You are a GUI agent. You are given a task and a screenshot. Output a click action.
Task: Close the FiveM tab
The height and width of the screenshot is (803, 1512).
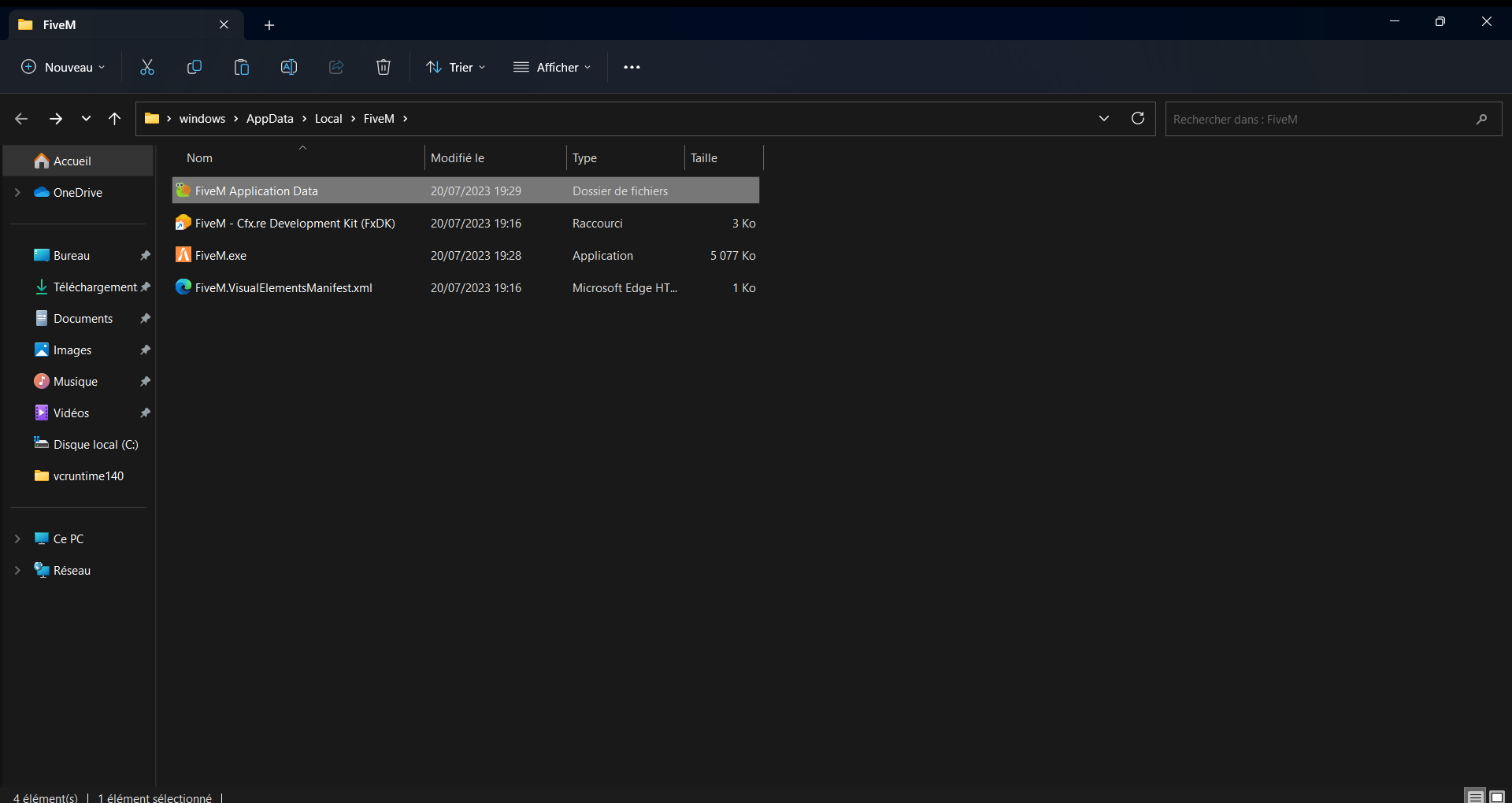[x=224, y=25]
